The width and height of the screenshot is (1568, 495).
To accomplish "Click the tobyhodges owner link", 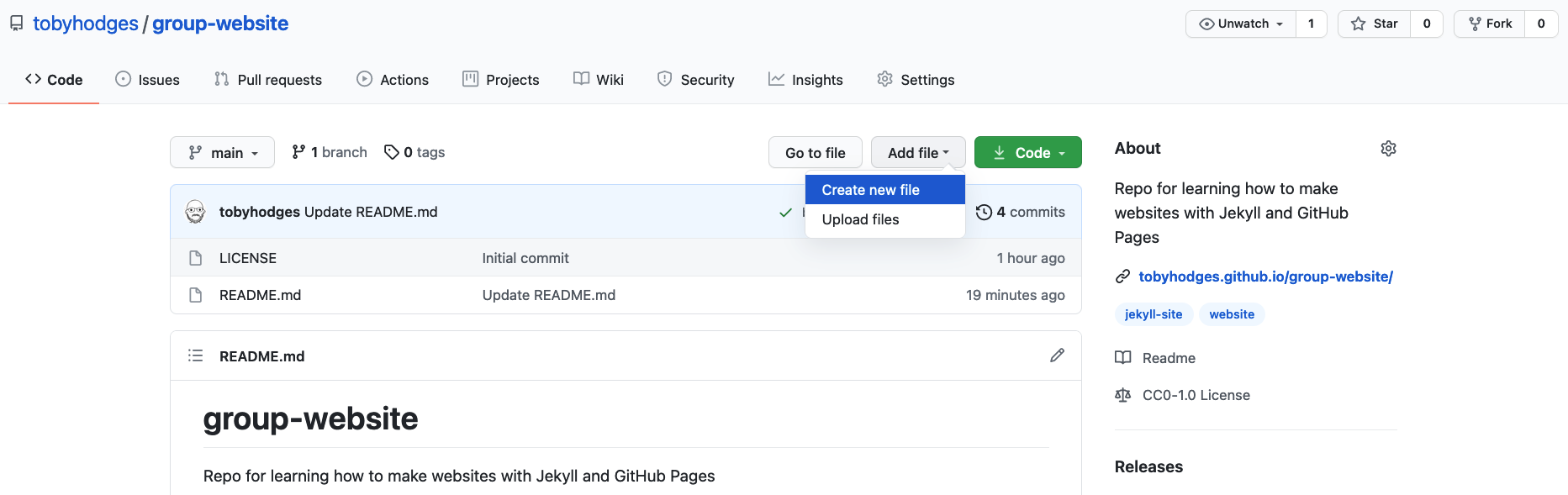I will (86, 24).
